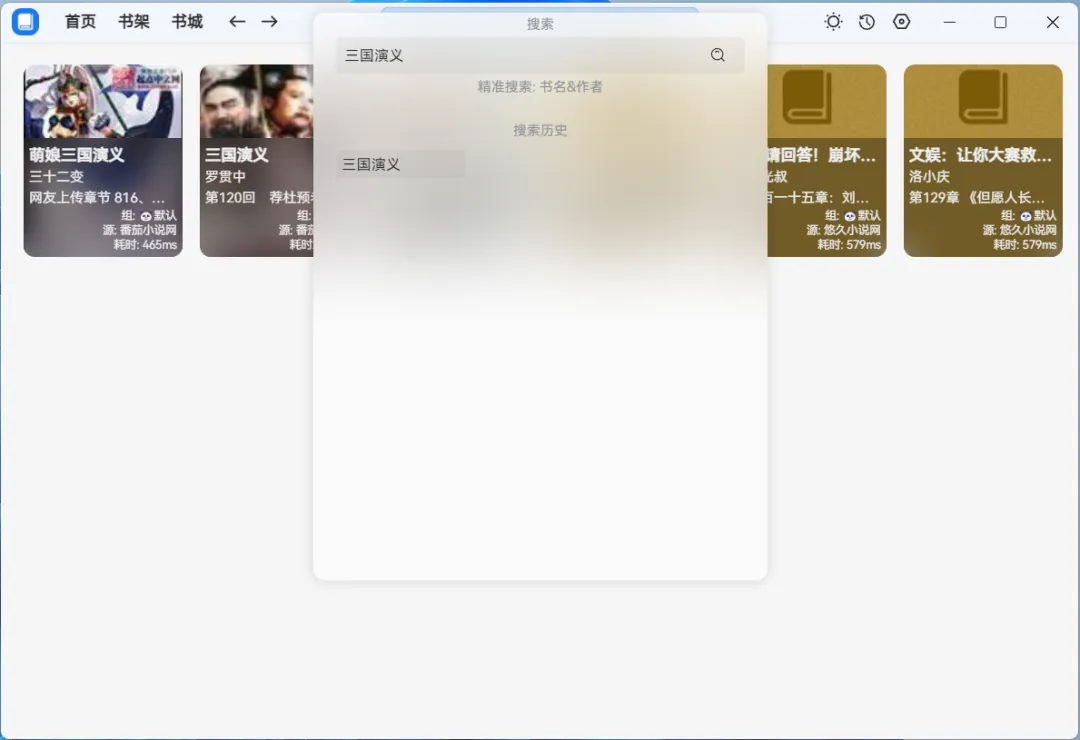Click 耗时: 465ms text
The width and height of the screenshot is (1080, 740).
tap(145, 245)
